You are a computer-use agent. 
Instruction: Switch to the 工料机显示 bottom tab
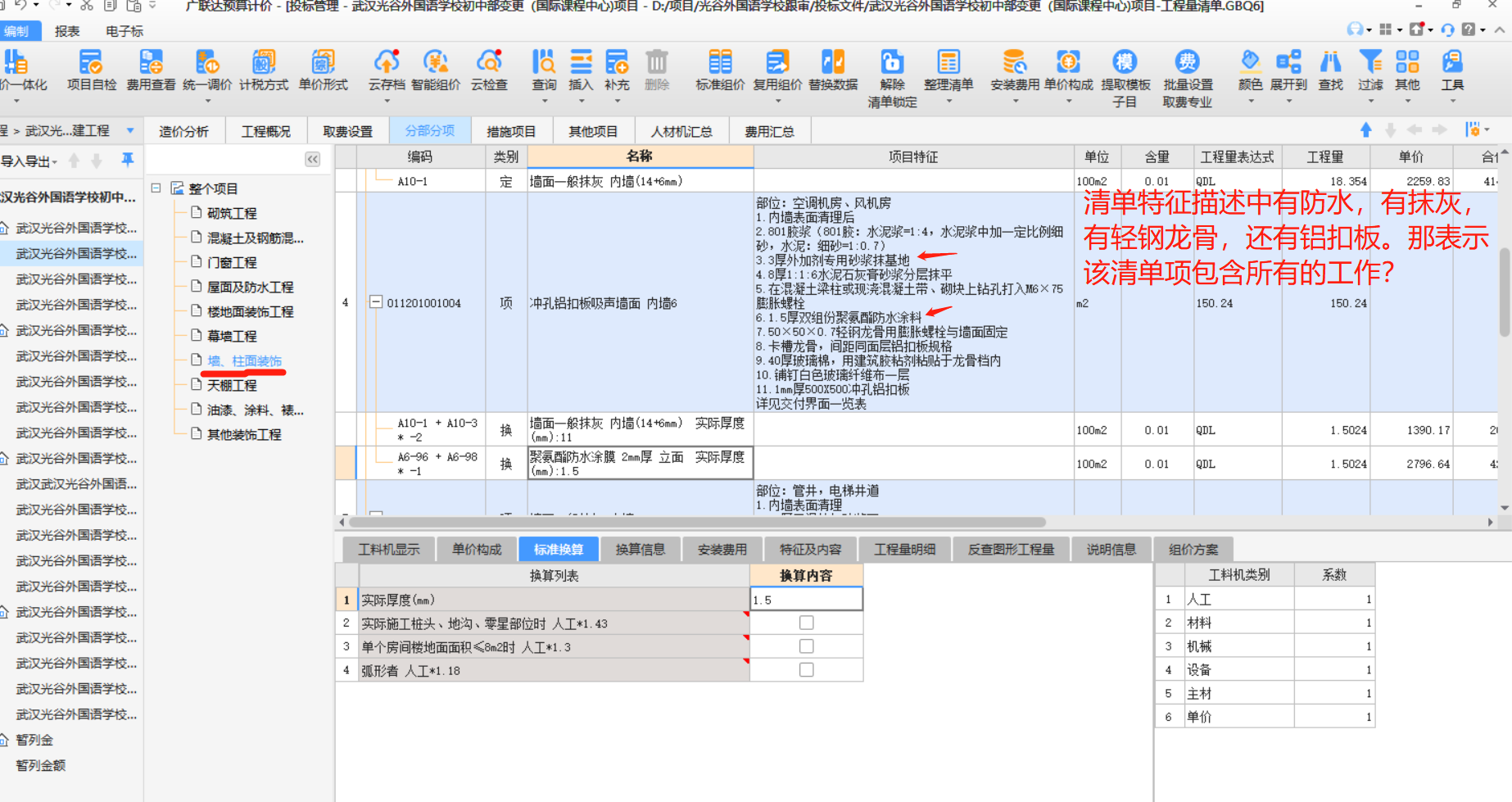coord(389,549)
